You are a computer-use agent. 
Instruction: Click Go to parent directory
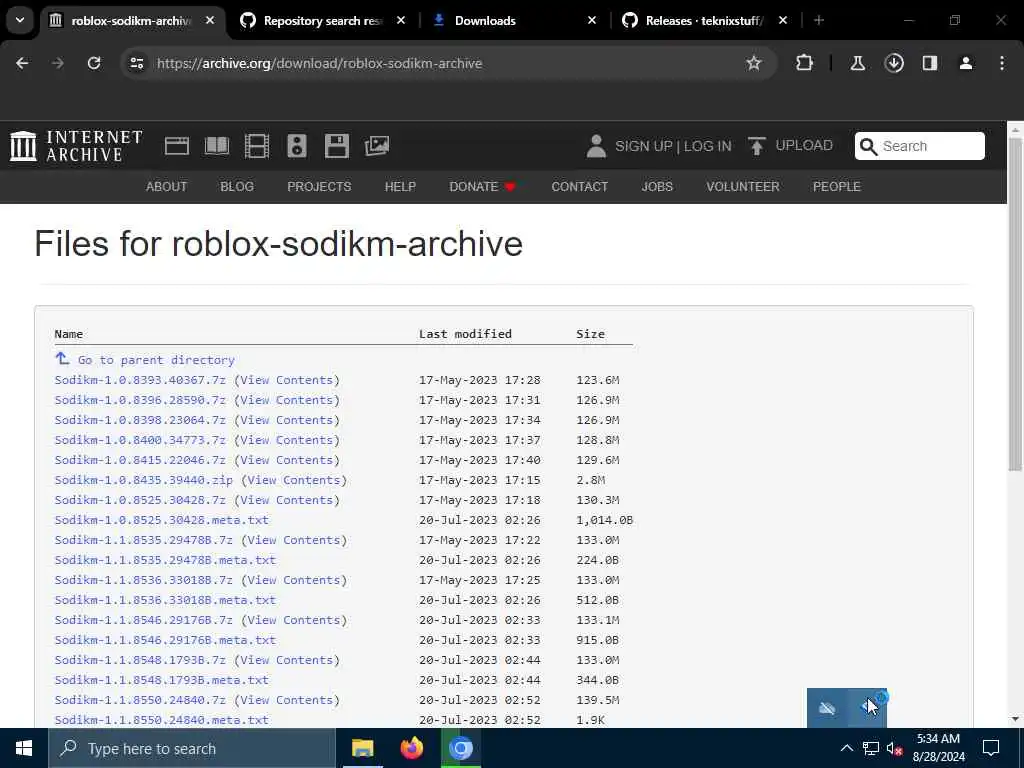(156, 360)
